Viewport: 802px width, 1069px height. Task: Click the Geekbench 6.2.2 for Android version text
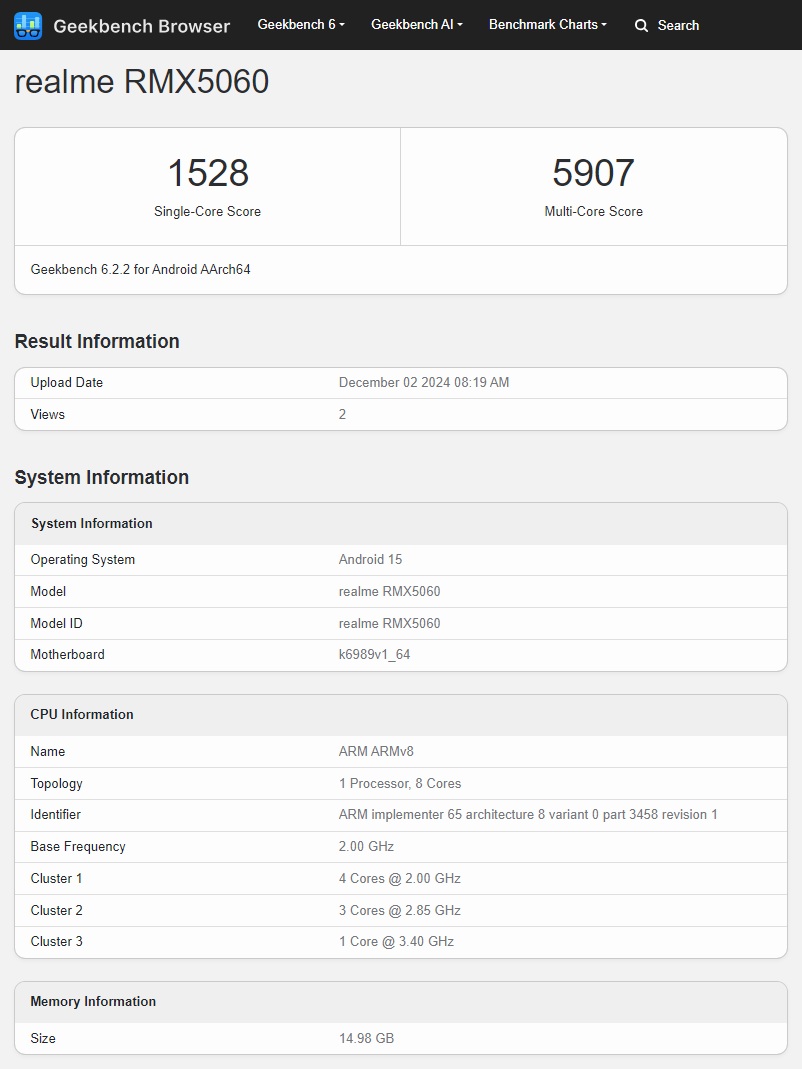pyautogui.click(x=140, y=270)
